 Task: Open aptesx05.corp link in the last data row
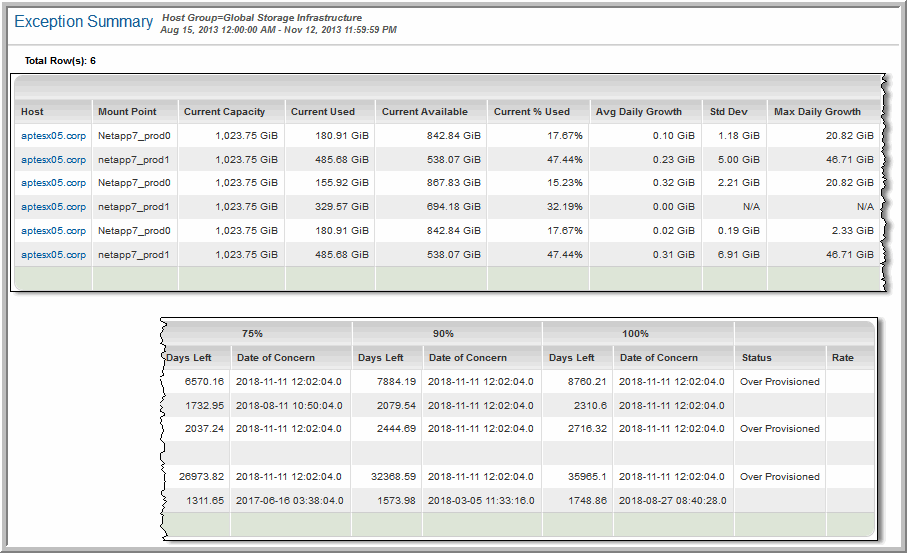pos(53,255)
